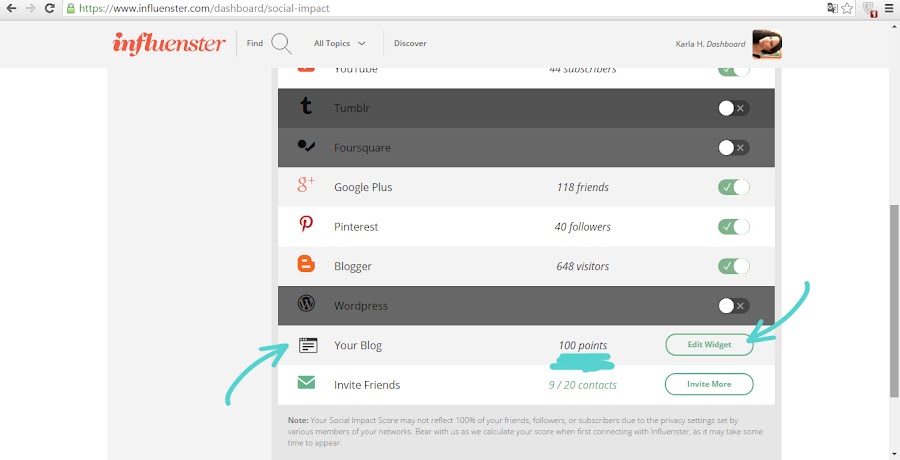The height and width of the screenshot is (460, 900).
Task: Click the green padlock security icon
Action: click(71, 8)
